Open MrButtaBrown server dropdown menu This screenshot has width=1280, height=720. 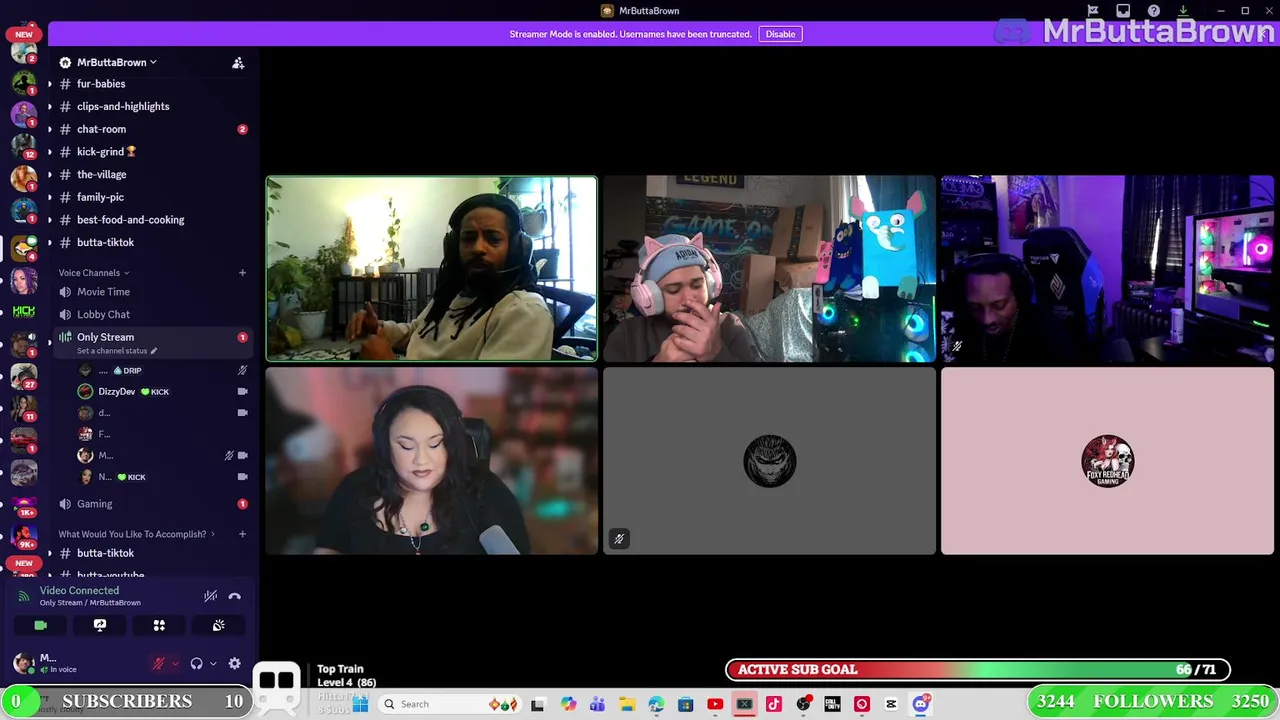tap(117, 62)
